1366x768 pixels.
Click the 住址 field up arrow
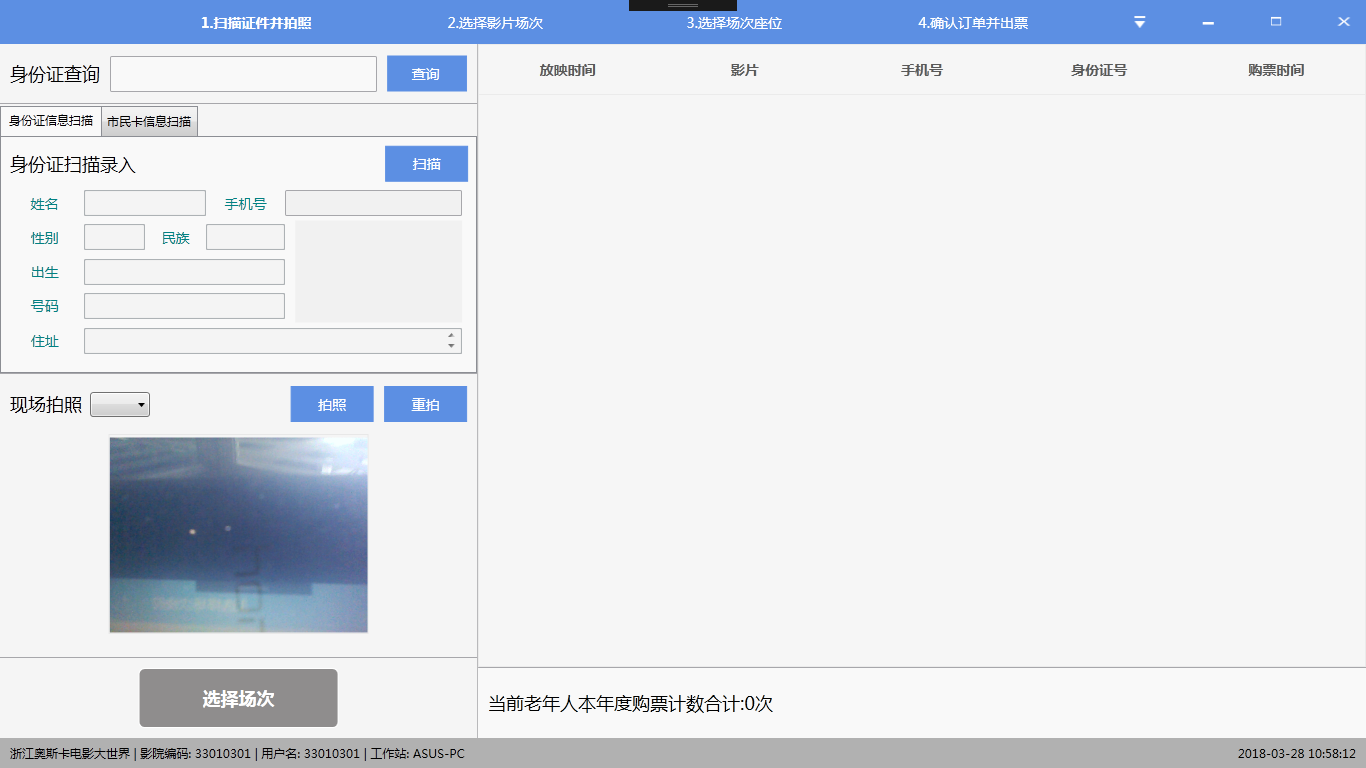pos(451,335)
